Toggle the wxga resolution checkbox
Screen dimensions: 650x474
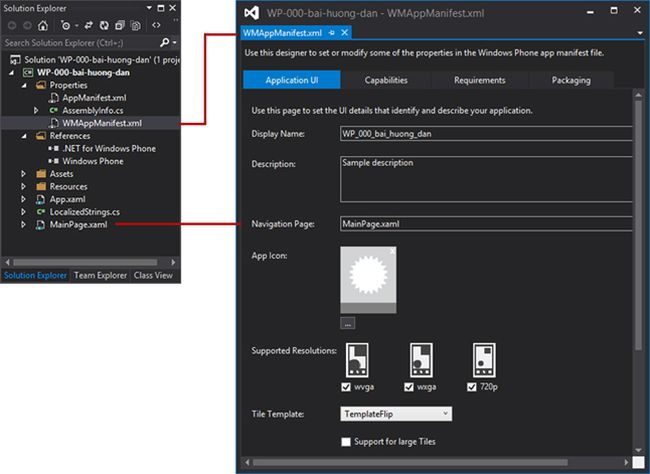(x=409, y=387)
